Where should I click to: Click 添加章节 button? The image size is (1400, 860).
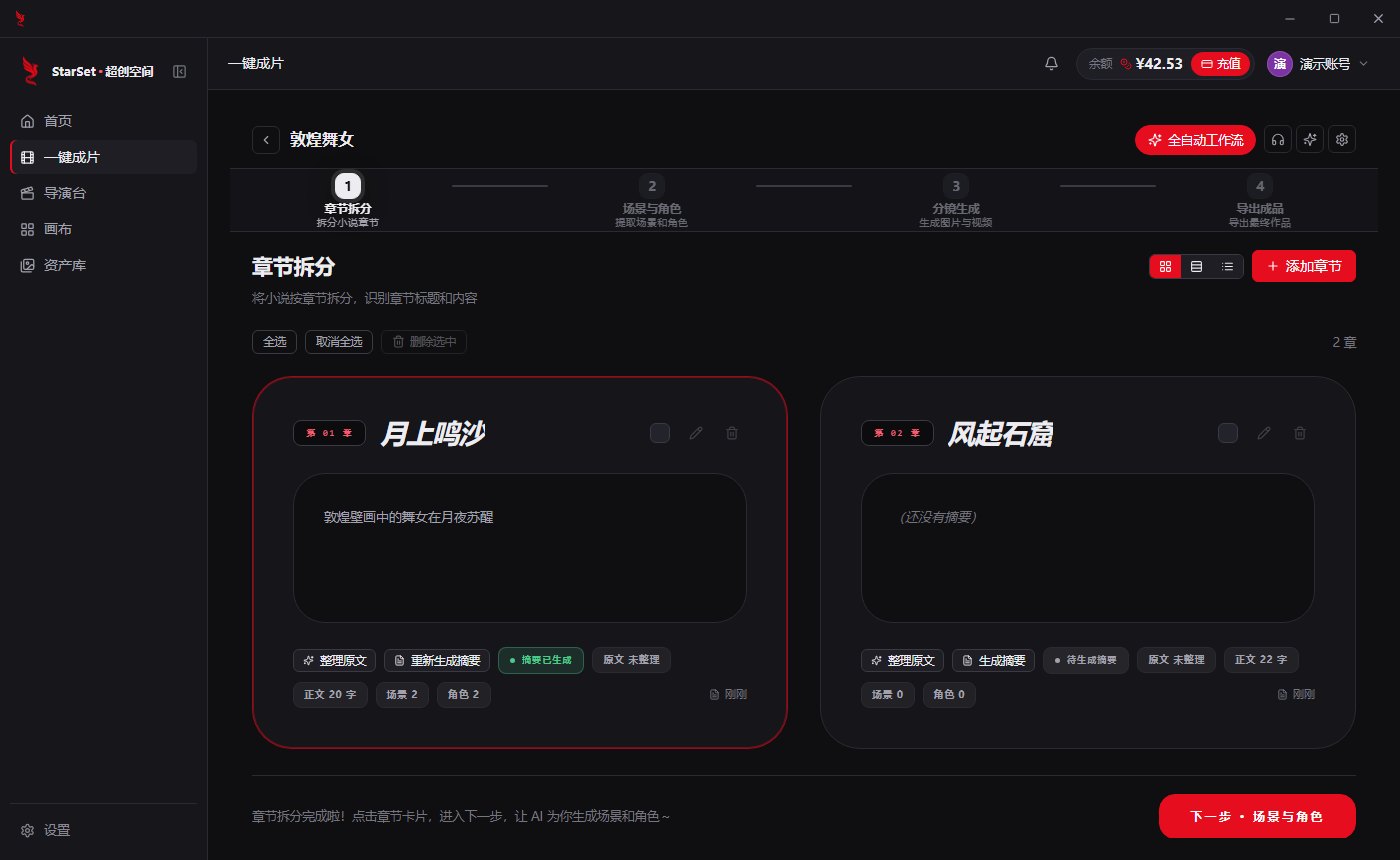click(x=1304, y=266)
